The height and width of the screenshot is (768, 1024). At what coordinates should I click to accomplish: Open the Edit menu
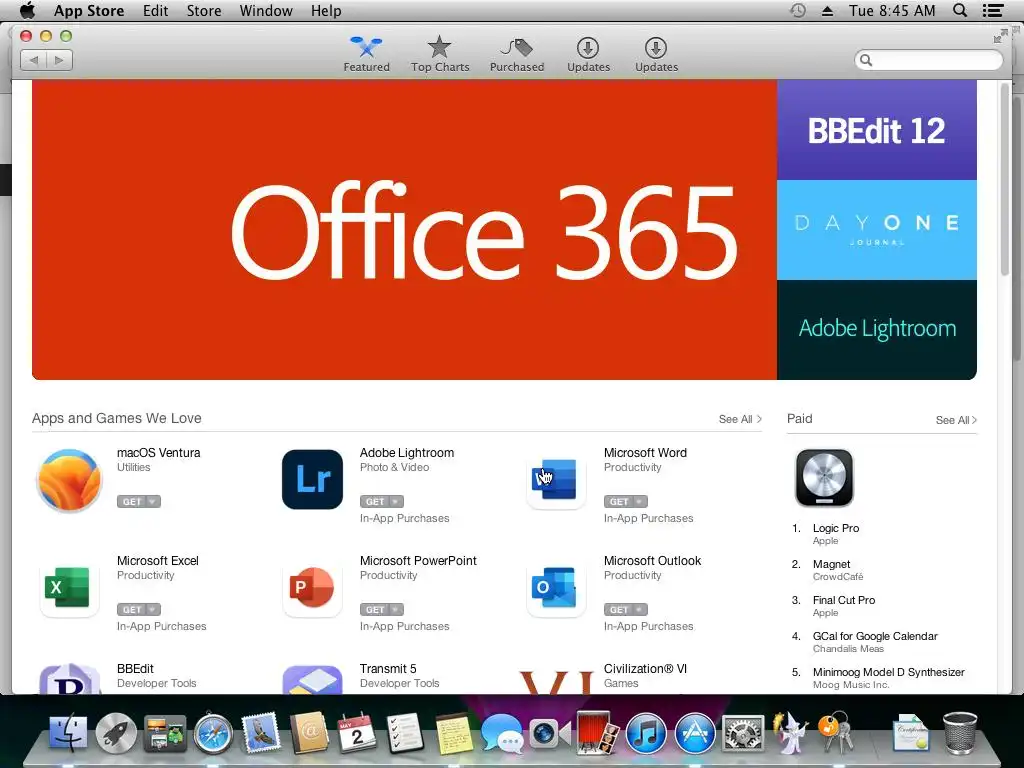click(x=155, y=10)
